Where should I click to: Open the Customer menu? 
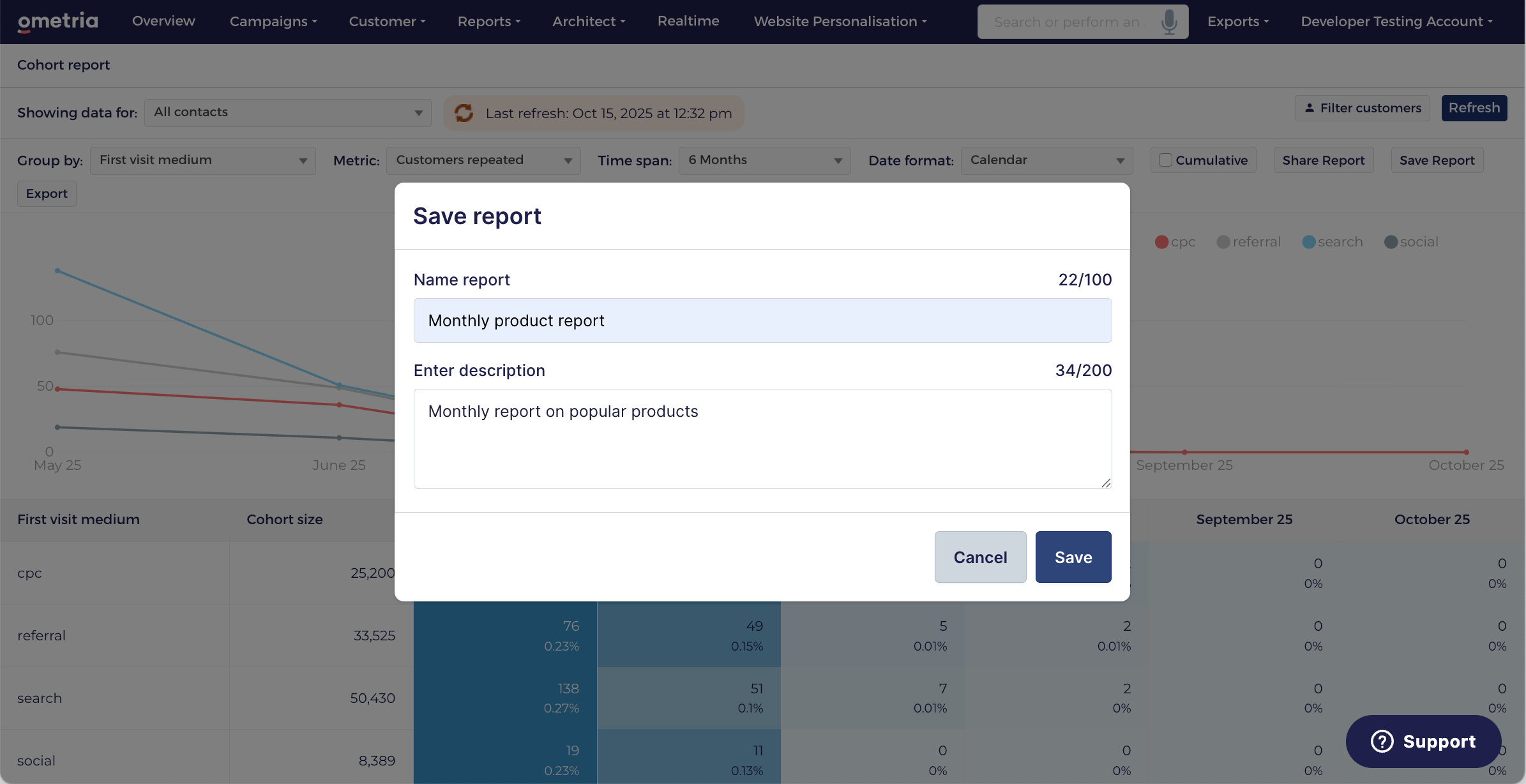coord(387,22)
